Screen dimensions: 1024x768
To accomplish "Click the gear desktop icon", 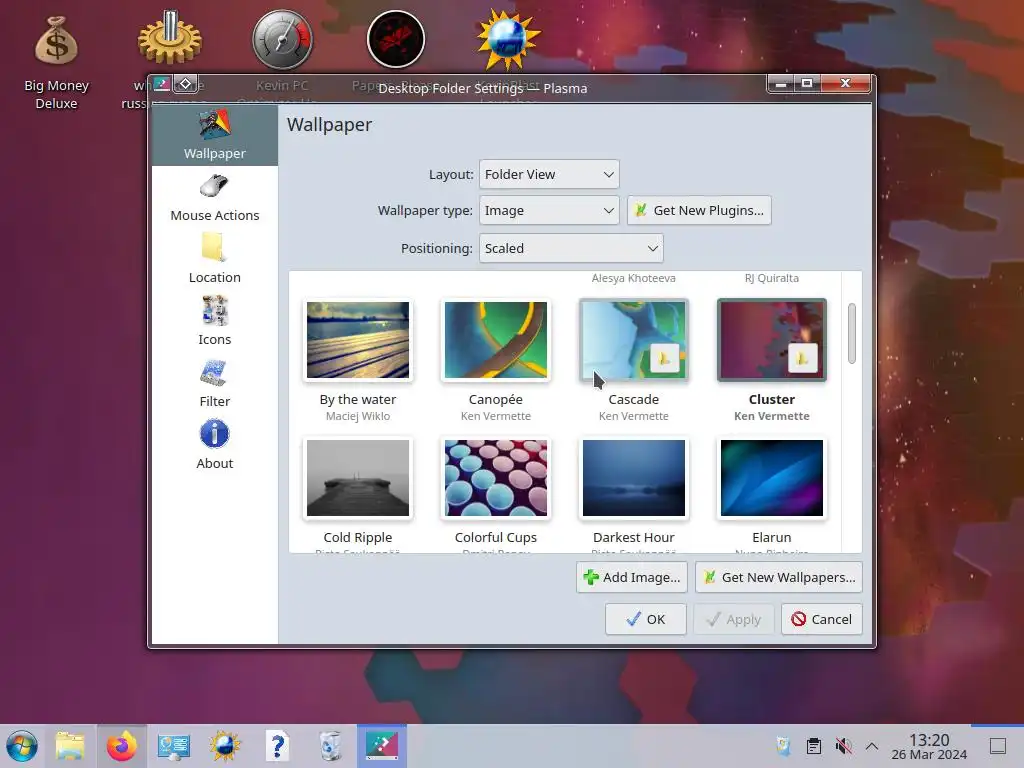I will (169, 39).
